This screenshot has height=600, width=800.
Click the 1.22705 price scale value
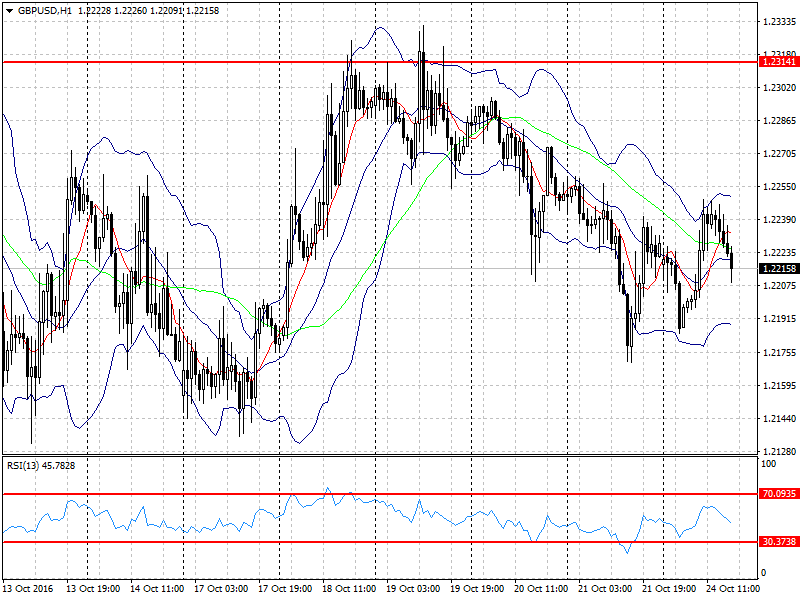(x=779, y=154)
